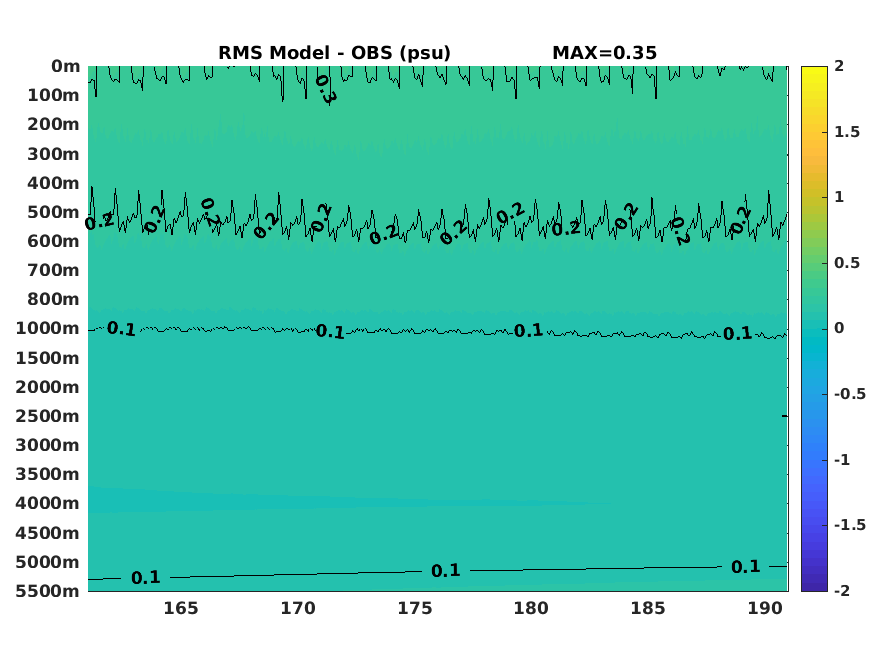Viewport: 875px width, 656px height.
Task: Click the depth axis label '2000m'
Action: pos(47,387)
